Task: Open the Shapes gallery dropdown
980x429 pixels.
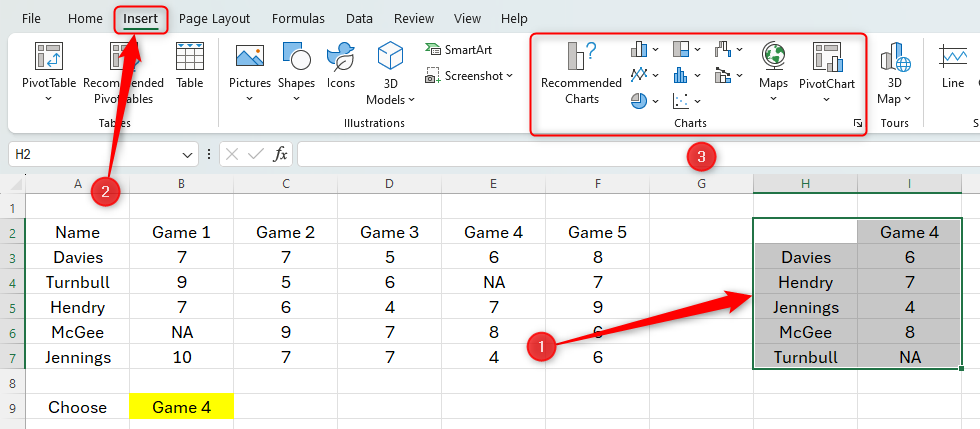Action: tap(296, 99)
